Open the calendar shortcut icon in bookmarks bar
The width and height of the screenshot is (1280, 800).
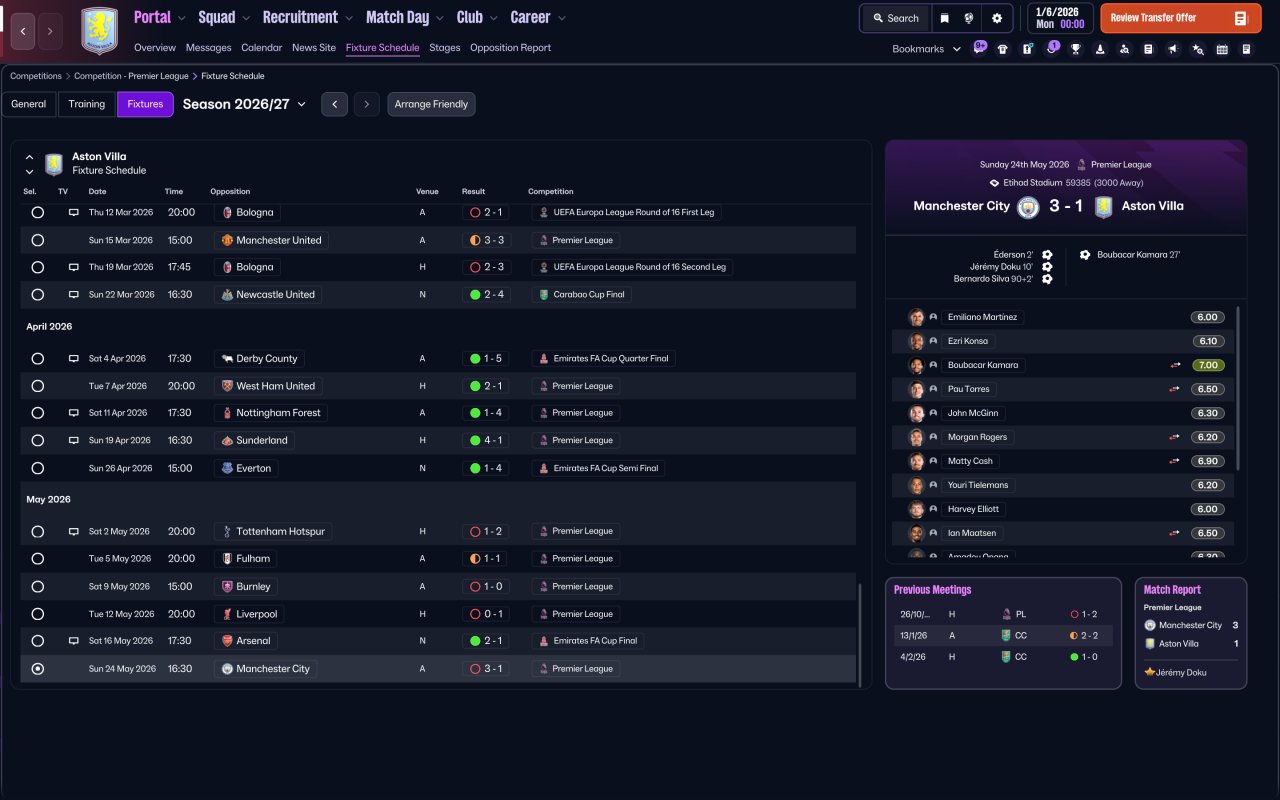(x=1222, y=49)
